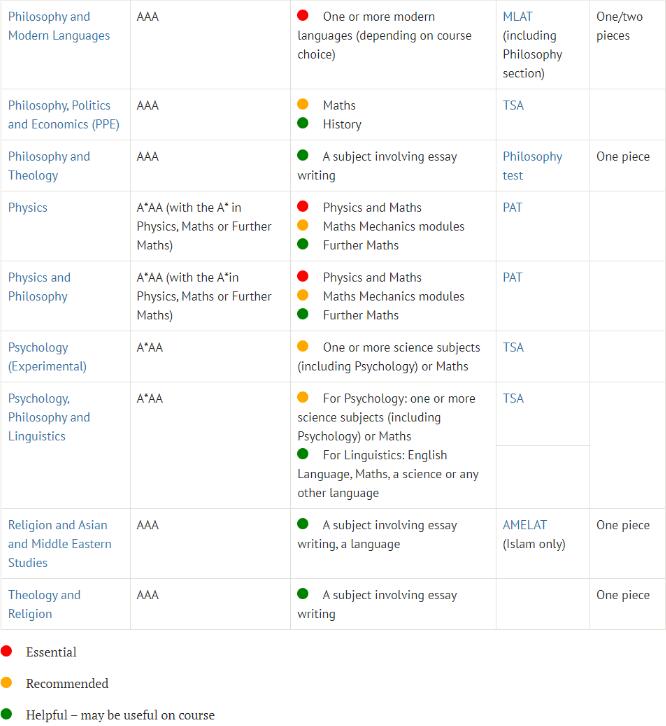The image size is (666, 726).
Task: Open the AMELAT test link
Action: click(525, 525)
